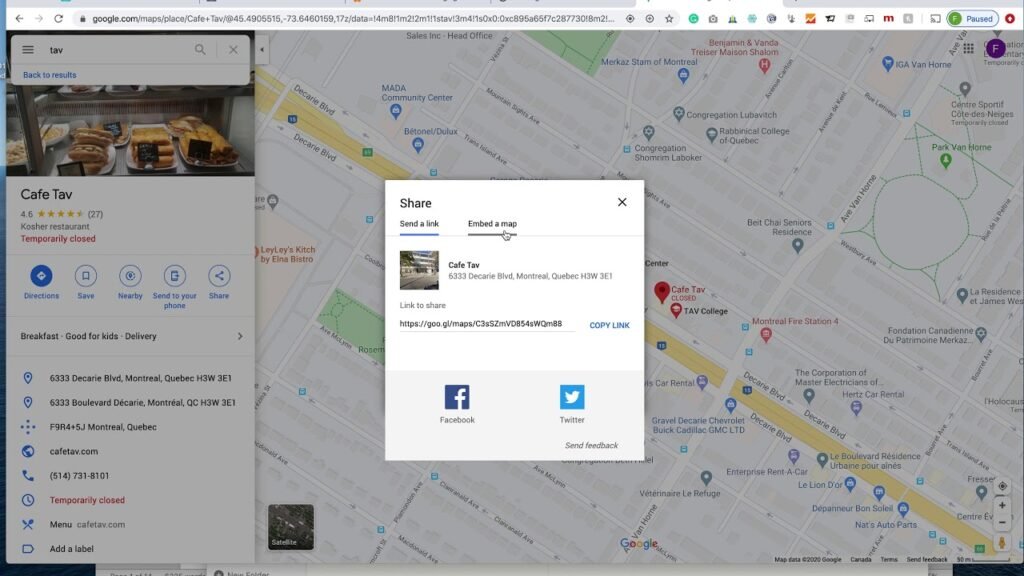
Task: Click the Merkaz Stam of Montreal marker
Action: (x=683, y=75)
